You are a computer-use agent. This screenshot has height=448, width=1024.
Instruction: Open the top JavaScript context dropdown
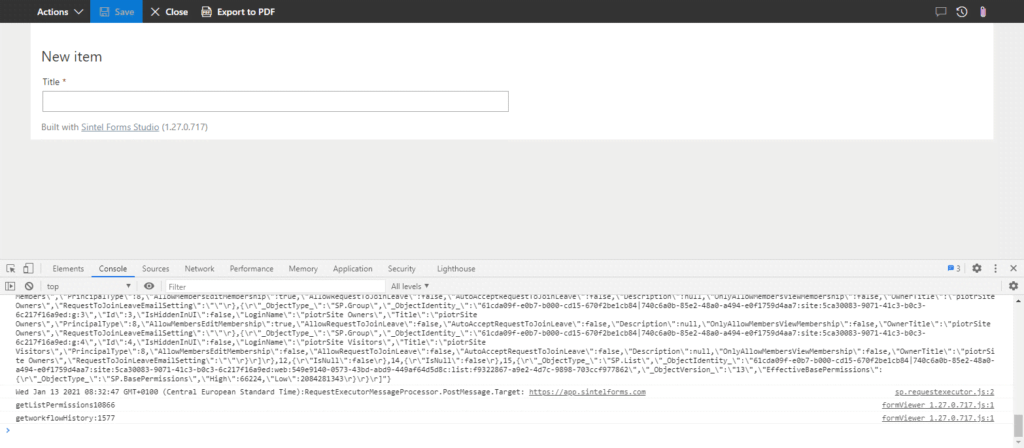pyautogui.click(x=90, y=286)
